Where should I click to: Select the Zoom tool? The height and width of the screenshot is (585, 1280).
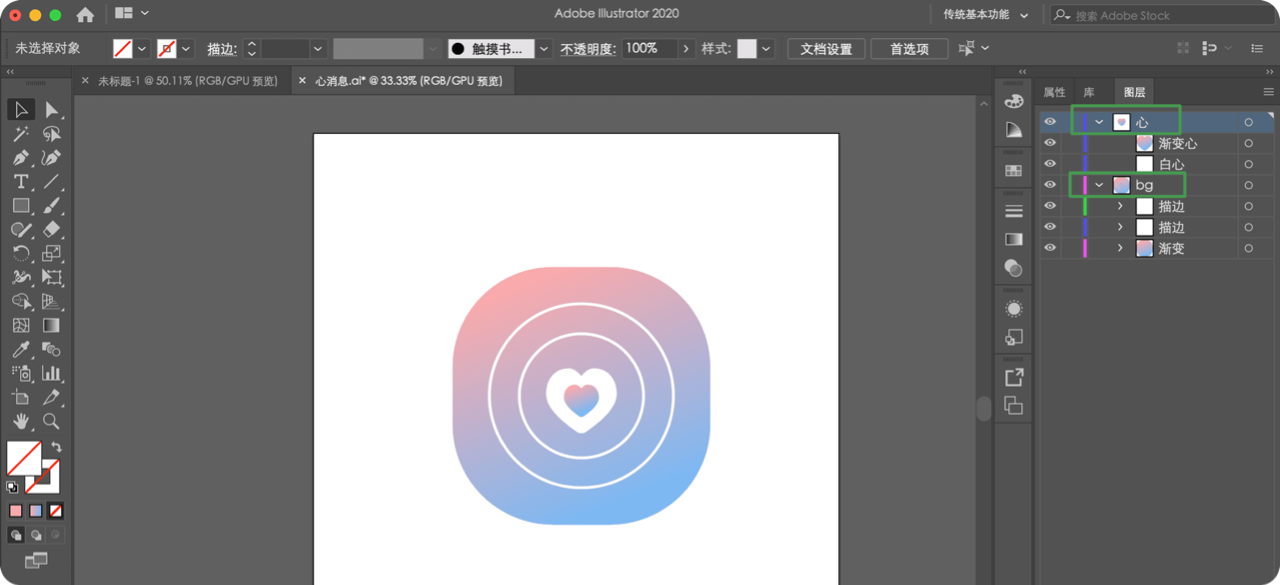tap(51, 422)
